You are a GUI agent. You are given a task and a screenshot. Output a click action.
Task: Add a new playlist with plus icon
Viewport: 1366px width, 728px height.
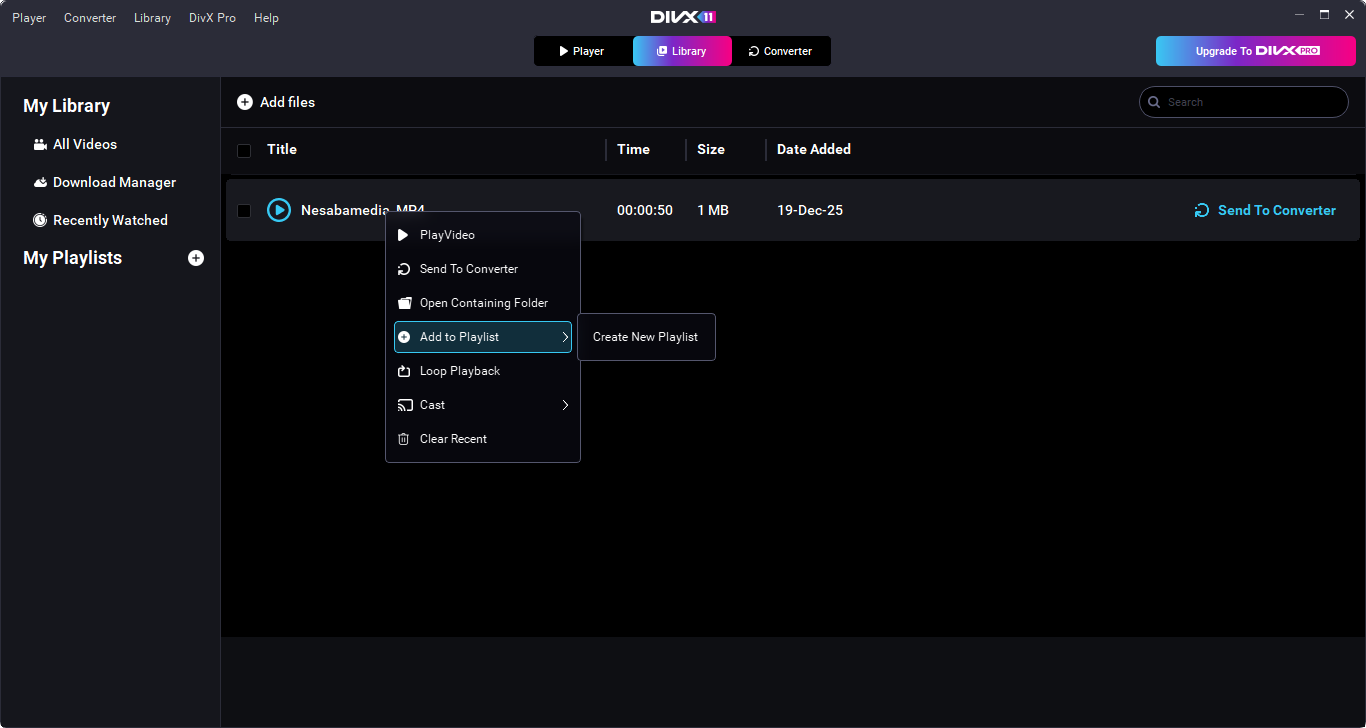pyautogui.click(x=196, y=258)
